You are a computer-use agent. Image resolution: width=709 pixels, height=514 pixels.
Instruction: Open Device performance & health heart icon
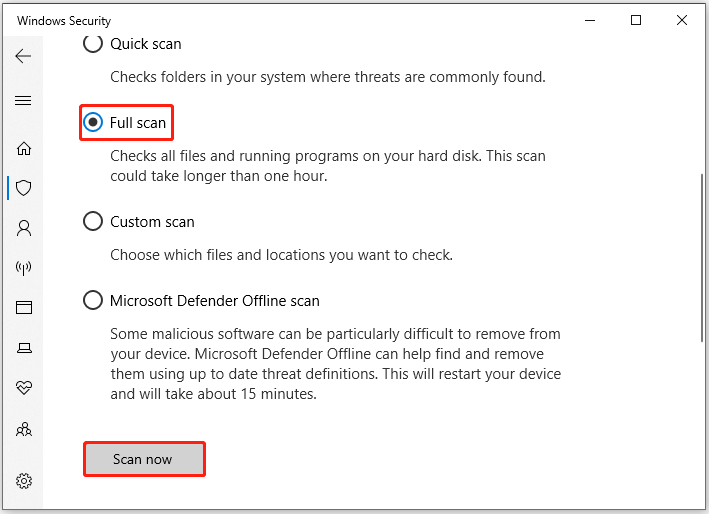click(x=23, y=388)
